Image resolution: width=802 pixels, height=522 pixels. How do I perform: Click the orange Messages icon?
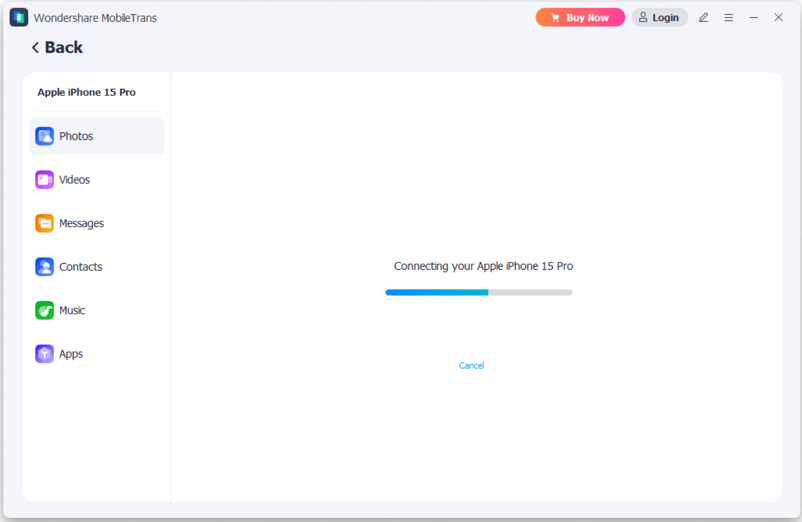[x=44, y=223]
